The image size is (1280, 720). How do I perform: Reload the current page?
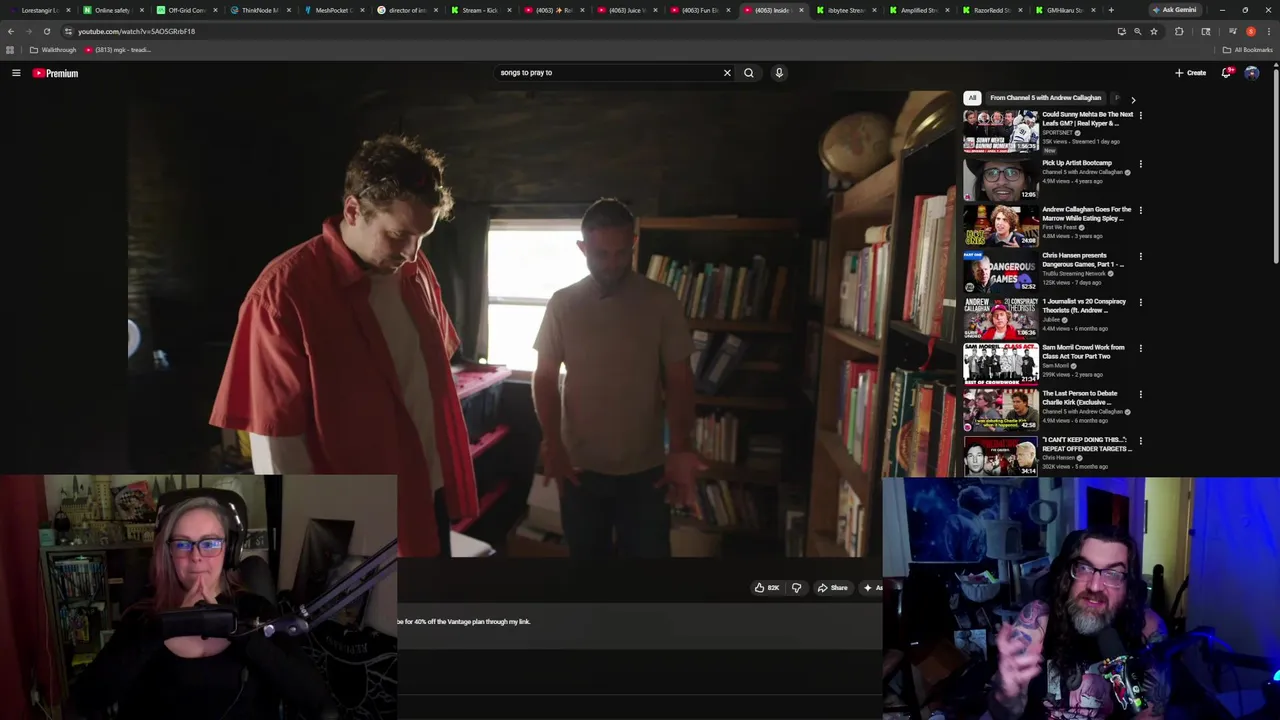point(46,31)
